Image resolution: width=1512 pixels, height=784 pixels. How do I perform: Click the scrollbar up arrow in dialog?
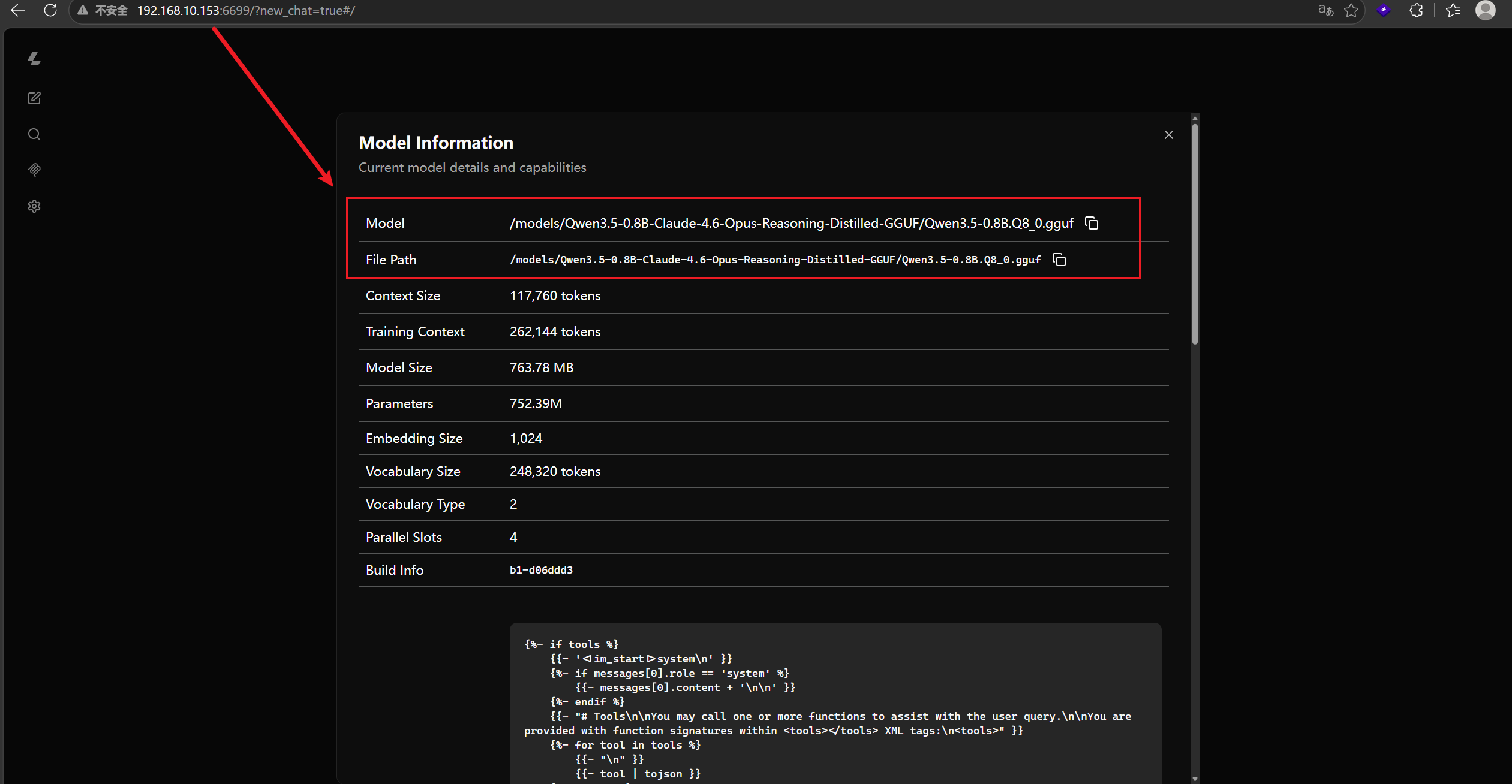(1195, 119)
